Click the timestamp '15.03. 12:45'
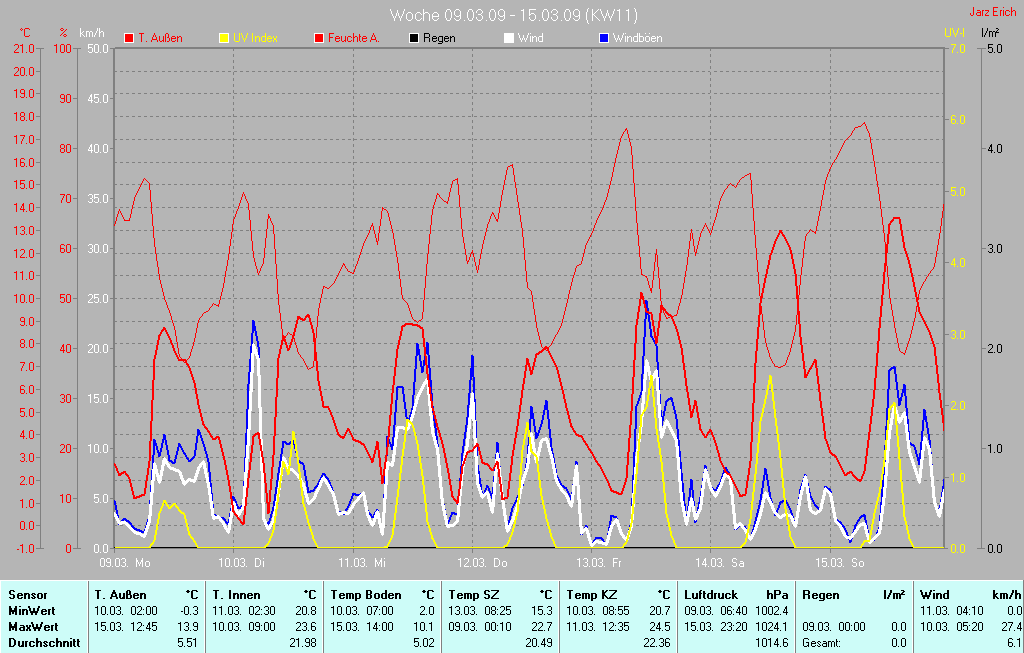Screen dimensions: 1024x653 (126, 626)
